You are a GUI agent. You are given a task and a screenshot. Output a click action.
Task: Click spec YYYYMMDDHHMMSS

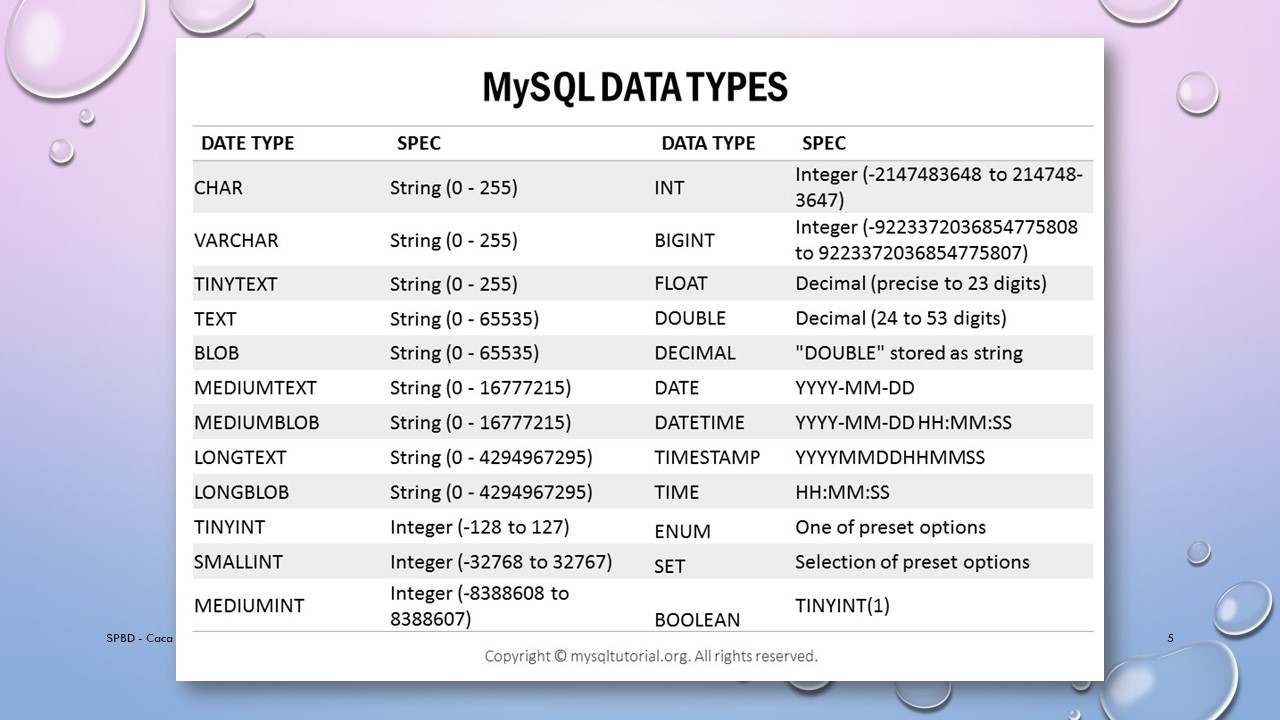point(890,458)
